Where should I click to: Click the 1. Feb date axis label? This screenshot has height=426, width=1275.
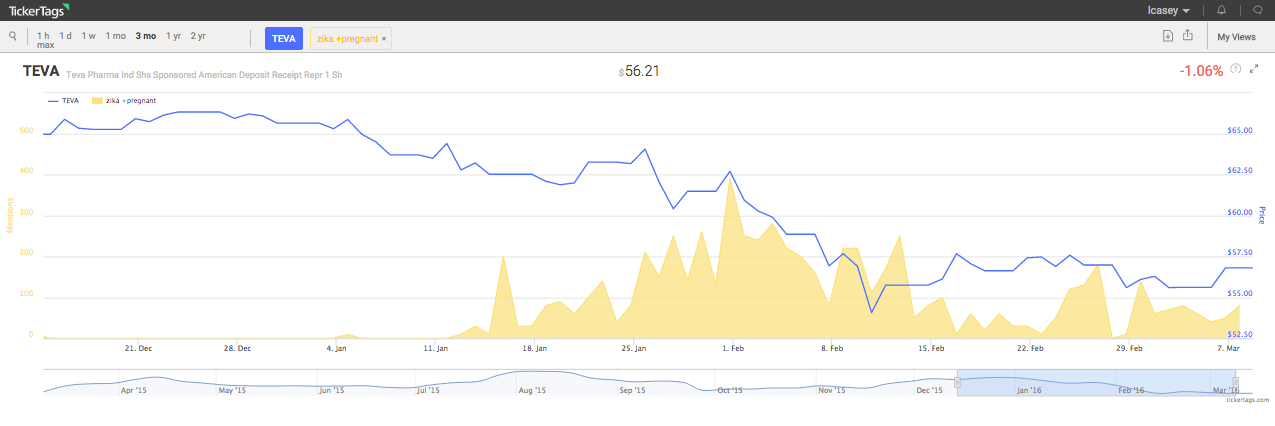(x=733, y=348)
